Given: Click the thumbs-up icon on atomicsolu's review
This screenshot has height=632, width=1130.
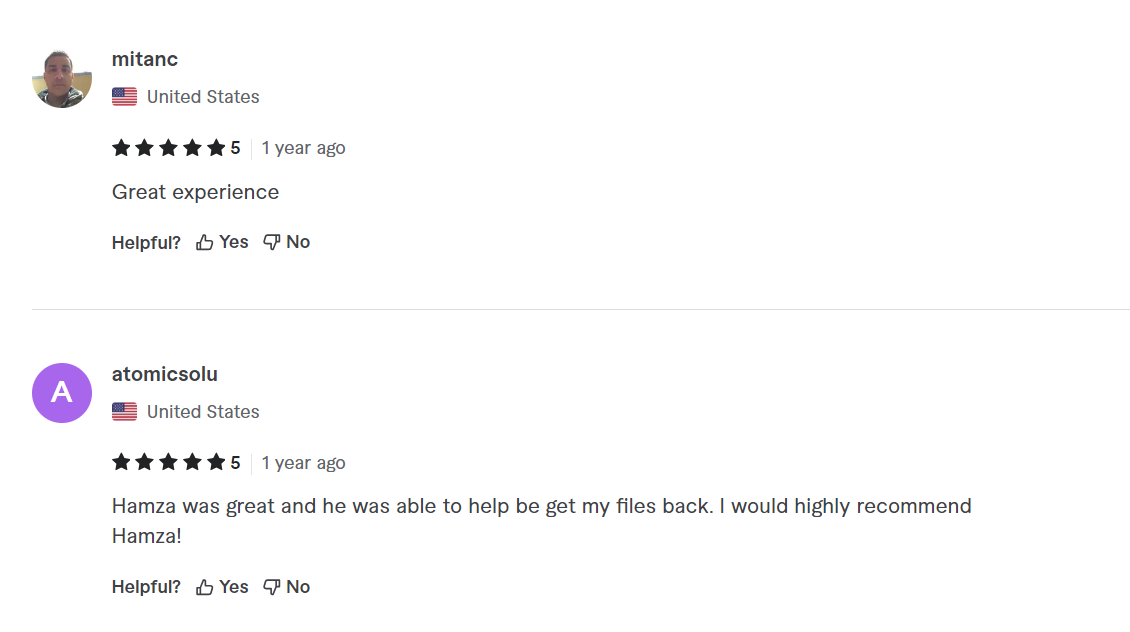Looking at the screenshot, I should (x=205, y=587).
